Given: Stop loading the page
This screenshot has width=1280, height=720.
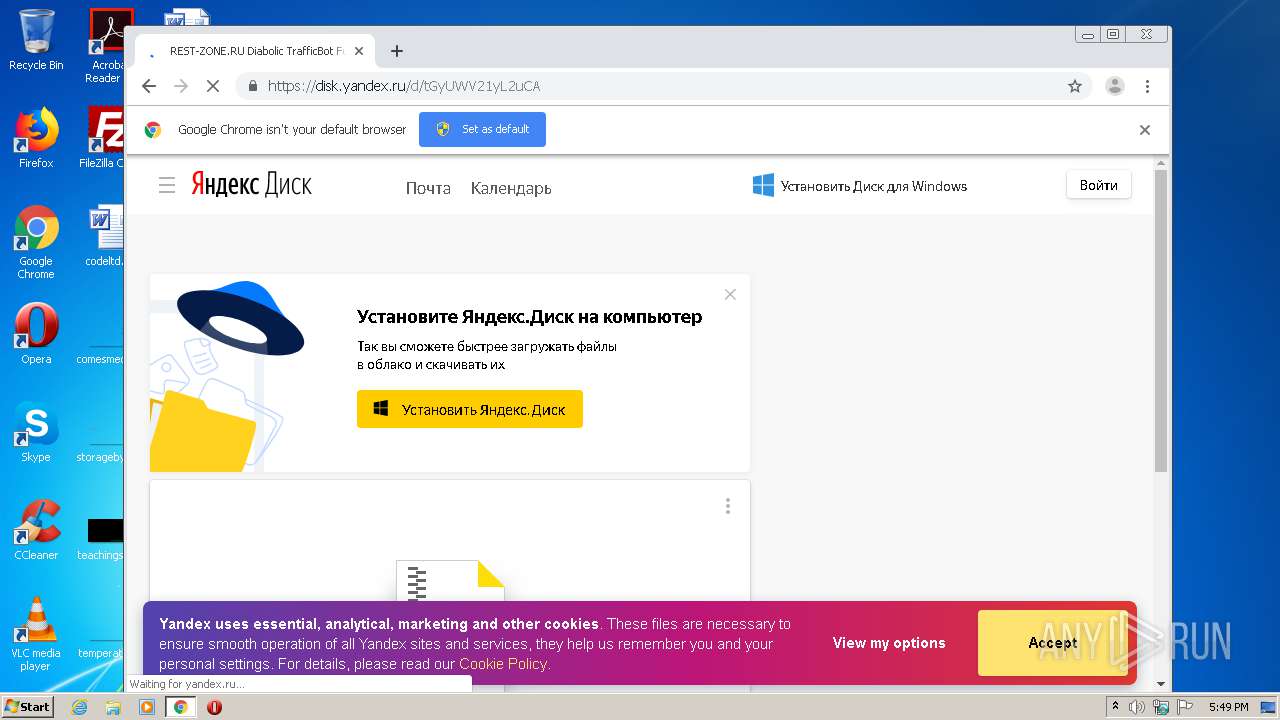Looking at the screenshot, I should [212, 86].
